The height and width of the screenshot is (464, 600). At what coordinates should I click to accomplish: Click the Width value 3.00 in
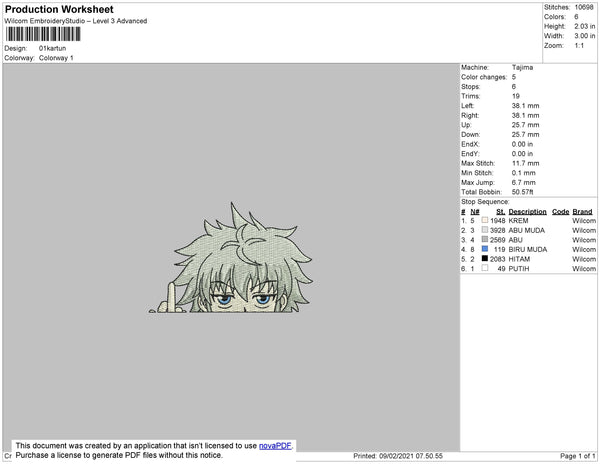tap(585, 36)
